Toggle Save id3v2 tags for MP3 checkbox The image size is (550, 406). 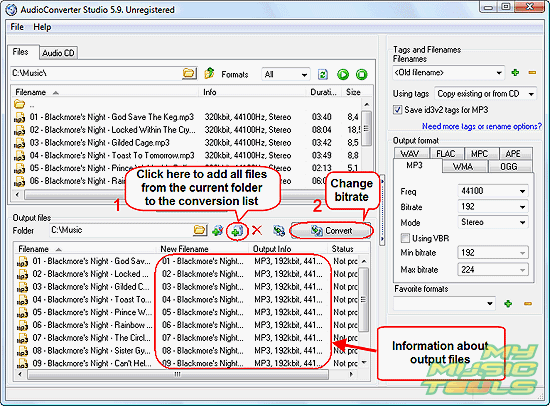pyautogui.click(x=397, y=110)
